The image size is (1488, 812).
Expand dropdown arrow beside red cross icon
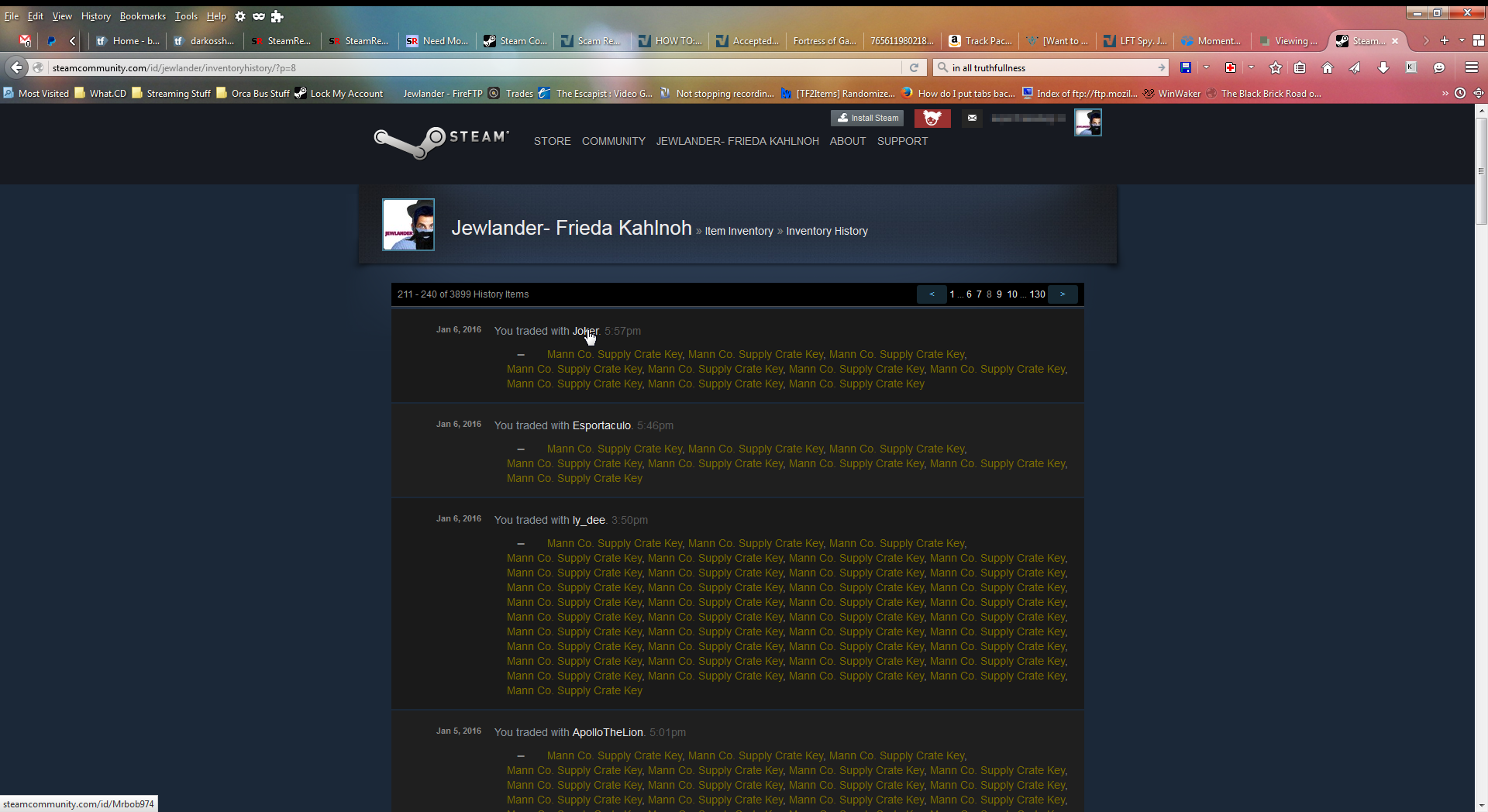(1251, 67)
